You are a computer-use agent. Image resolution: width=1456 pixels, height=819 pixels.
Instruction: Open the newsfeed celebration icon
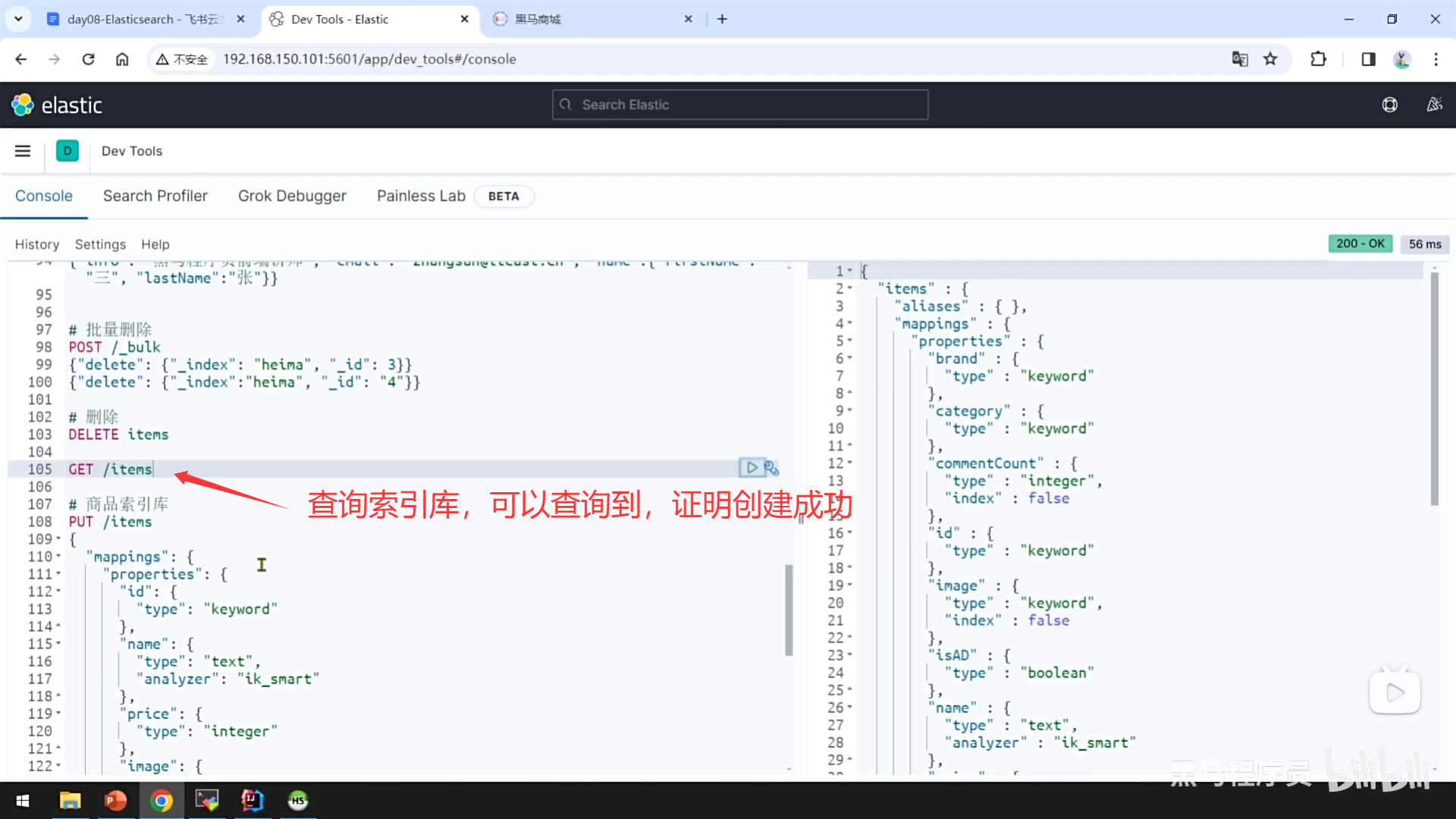[x=1434, y=105]
